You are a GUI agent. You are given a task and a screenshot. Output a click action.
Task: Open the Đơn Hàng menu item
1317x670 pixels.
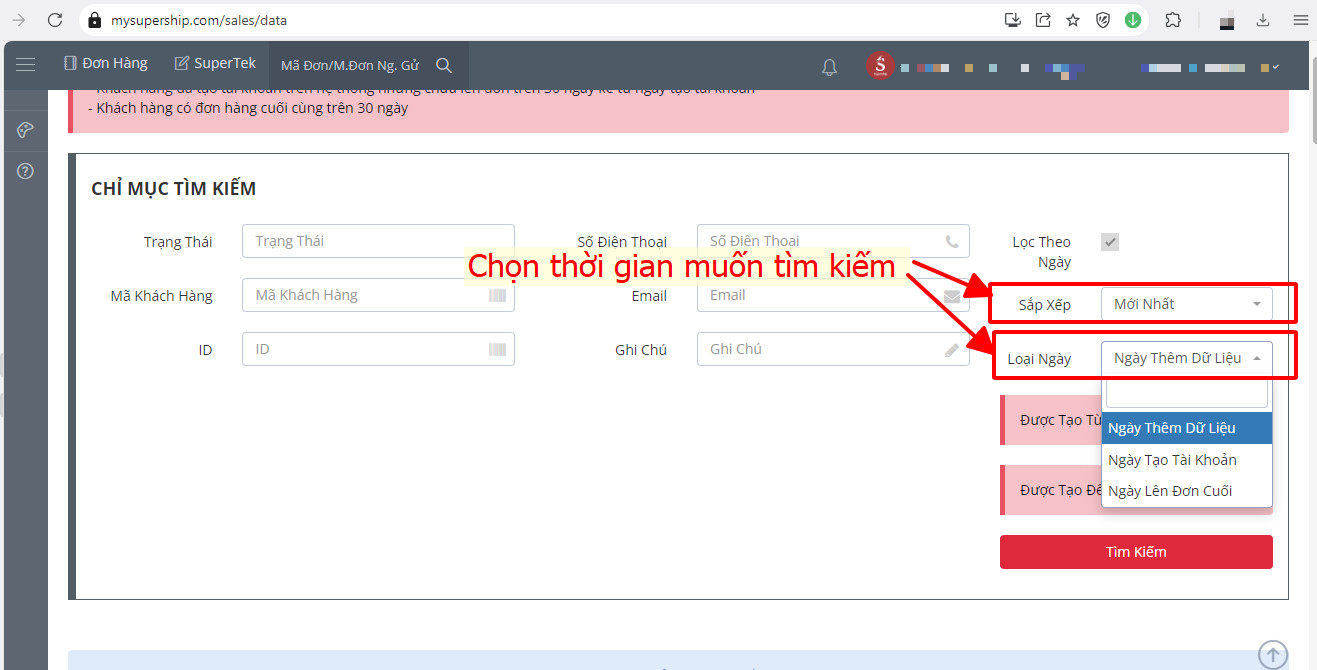point(105,62)
